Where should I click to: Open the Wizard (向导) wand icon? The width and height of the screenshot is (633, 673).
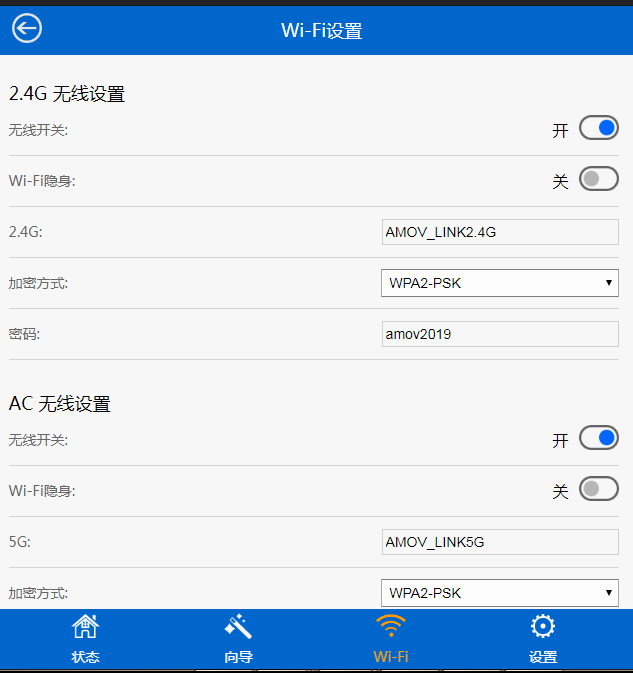[238, 627]
